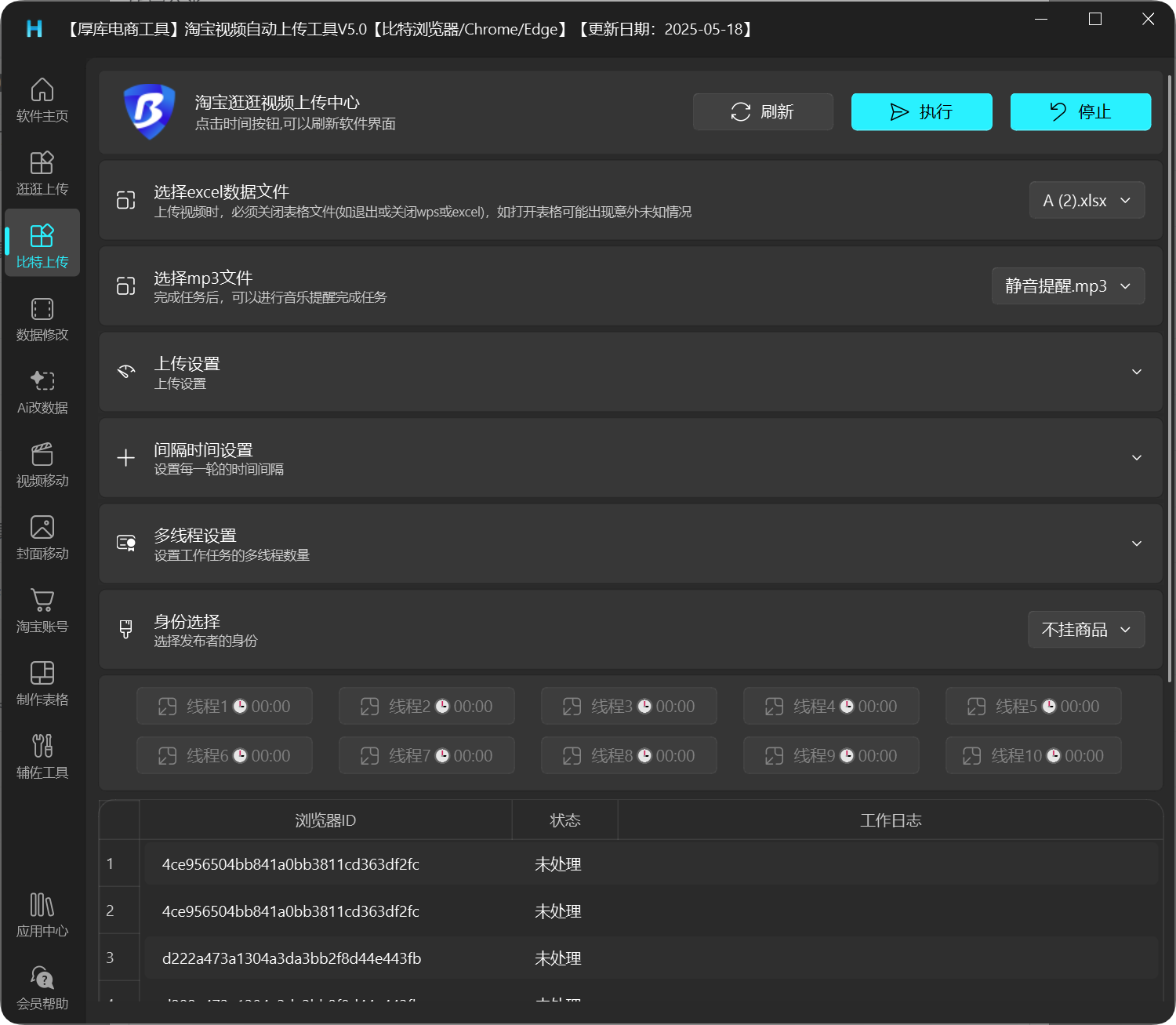Click the 线程6 timer button
1176x1025 pixels.
tap(224, 755)
